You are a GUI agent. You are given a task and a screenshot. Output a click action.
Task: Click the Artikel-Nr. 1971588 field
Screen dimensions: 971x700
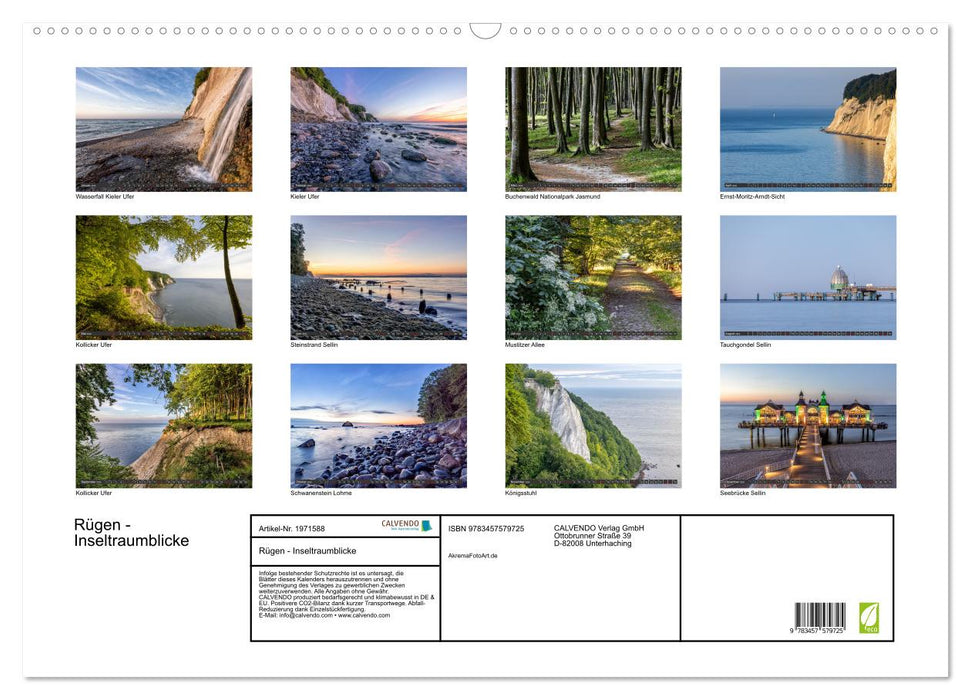(x=292, y=528)
